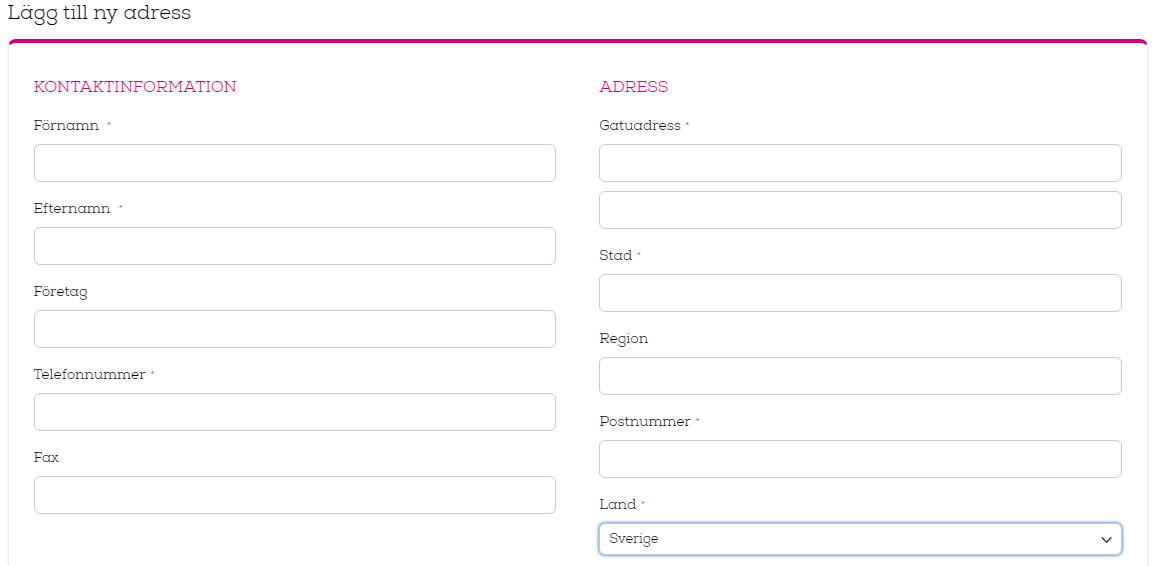Click the Lägg till ny adress title

click(x=99, y=13)
